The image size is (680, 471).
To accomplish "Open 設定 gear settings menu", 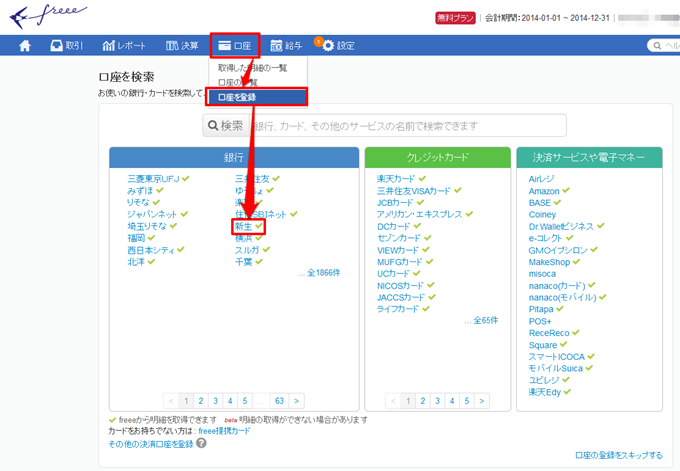I will [338, 46].
